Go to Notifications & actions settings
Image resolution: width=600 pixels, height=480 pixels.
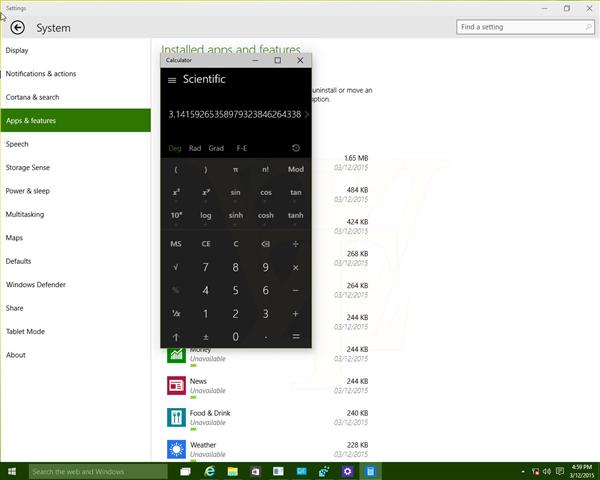coord(41,74)
